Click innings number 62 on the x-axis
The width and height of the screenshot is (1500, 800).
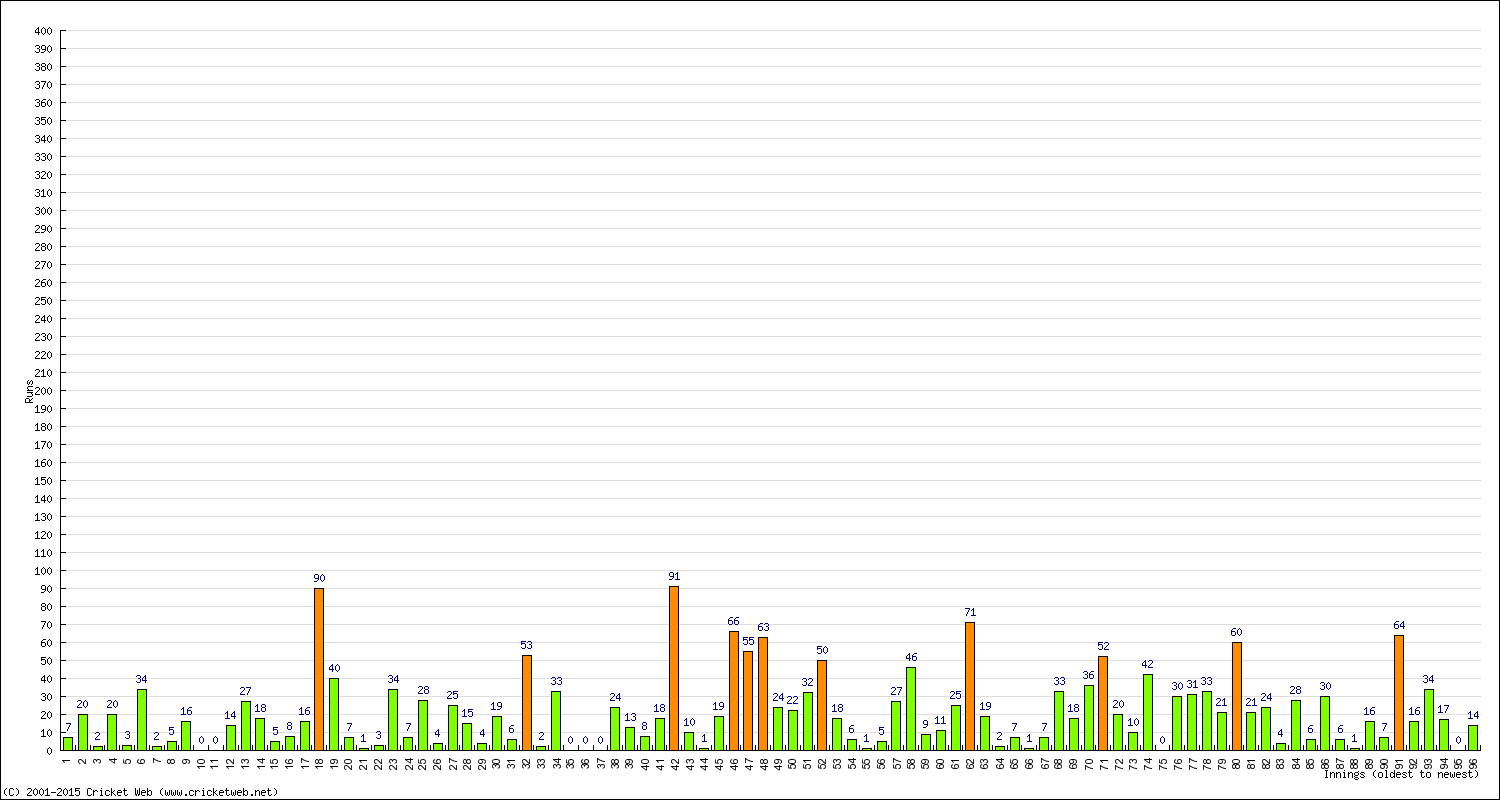[970, 762]
